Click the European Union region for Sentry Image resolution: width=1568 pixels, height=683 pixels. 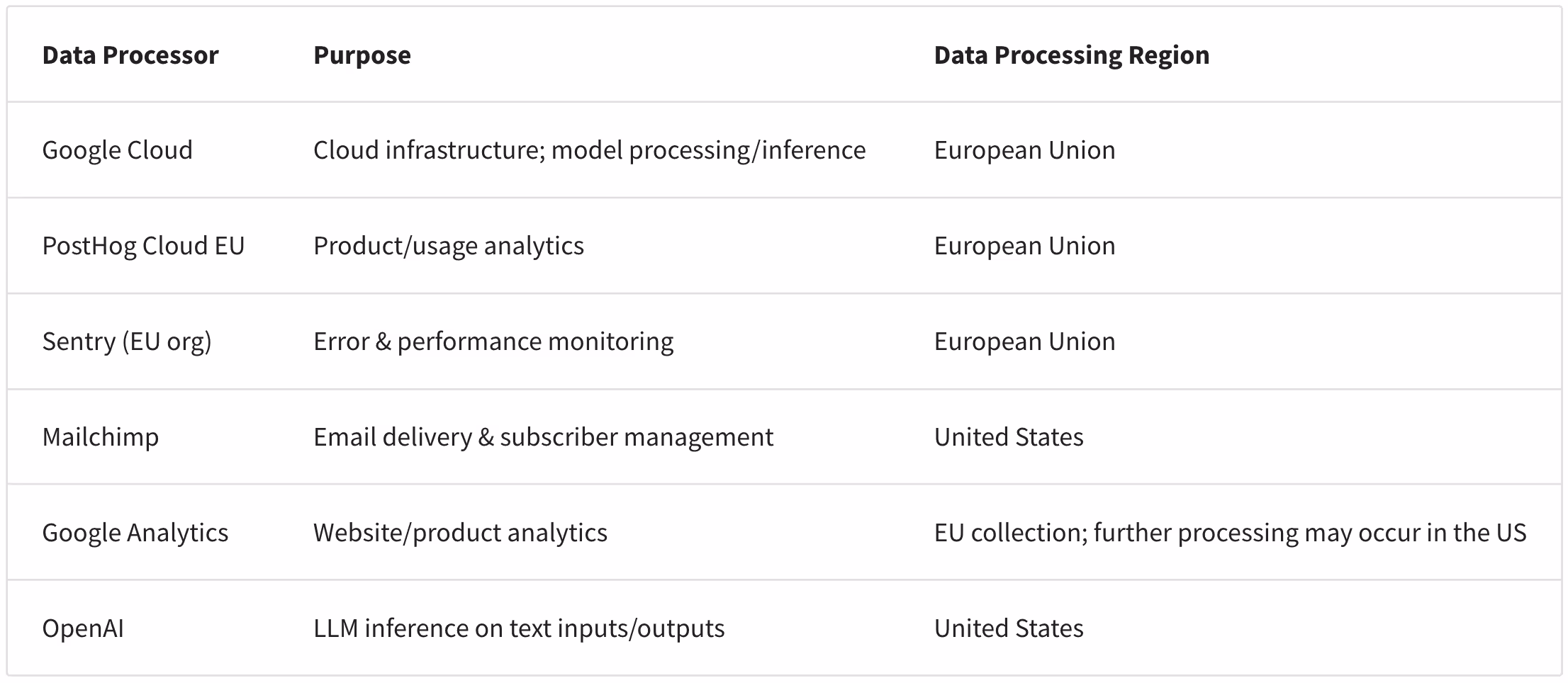click(x=1024, y=341)
